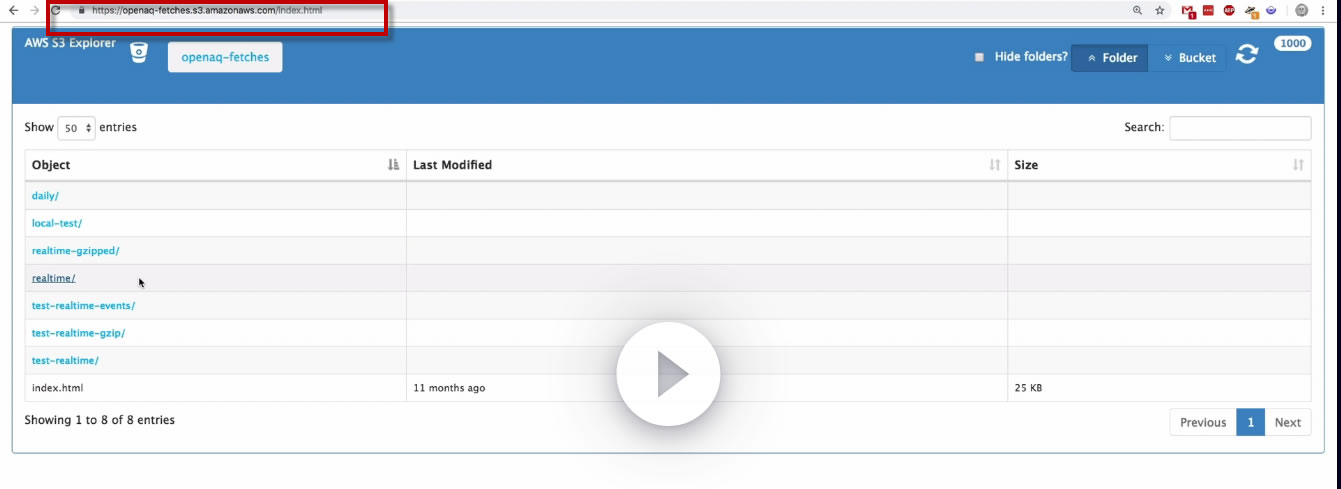Click the purple round extension icon
This screenshot has height=489, width=1341.
1271,10
